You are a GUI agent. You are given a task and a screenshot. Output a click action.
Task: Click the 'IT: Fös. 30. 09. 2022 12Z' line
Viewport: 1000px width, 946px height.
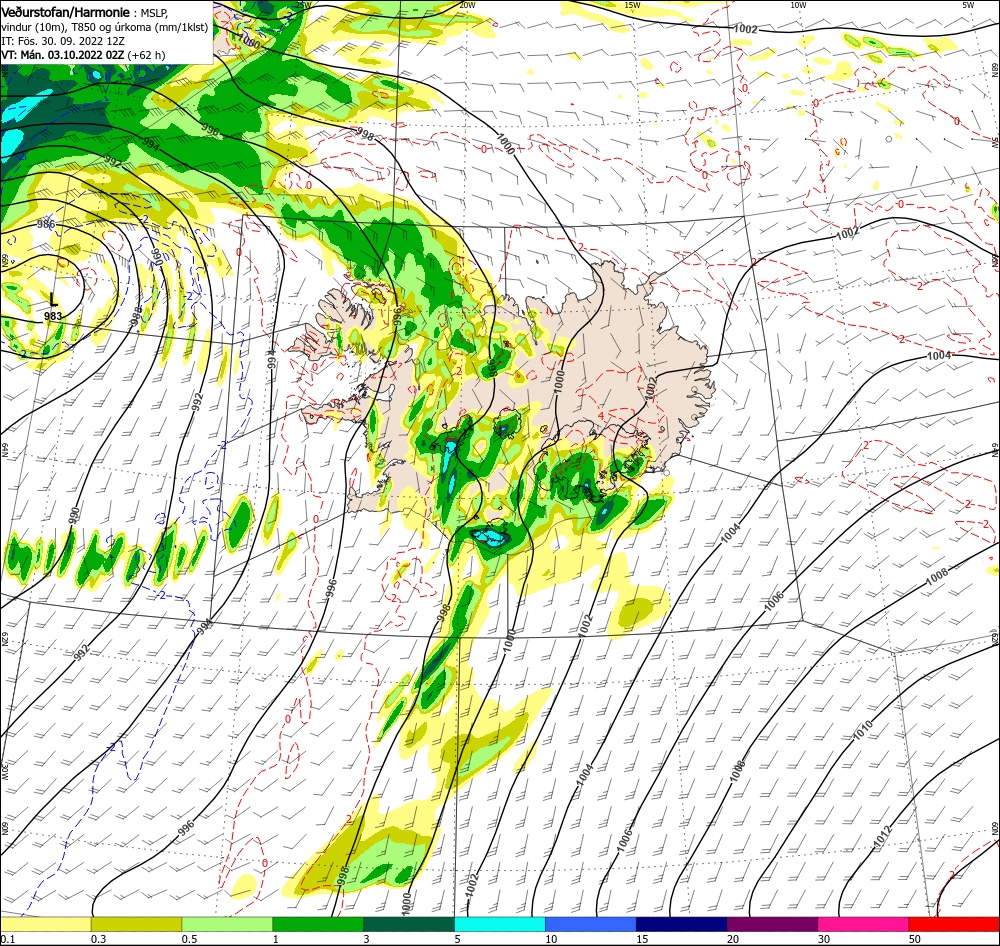pos(63,41)
